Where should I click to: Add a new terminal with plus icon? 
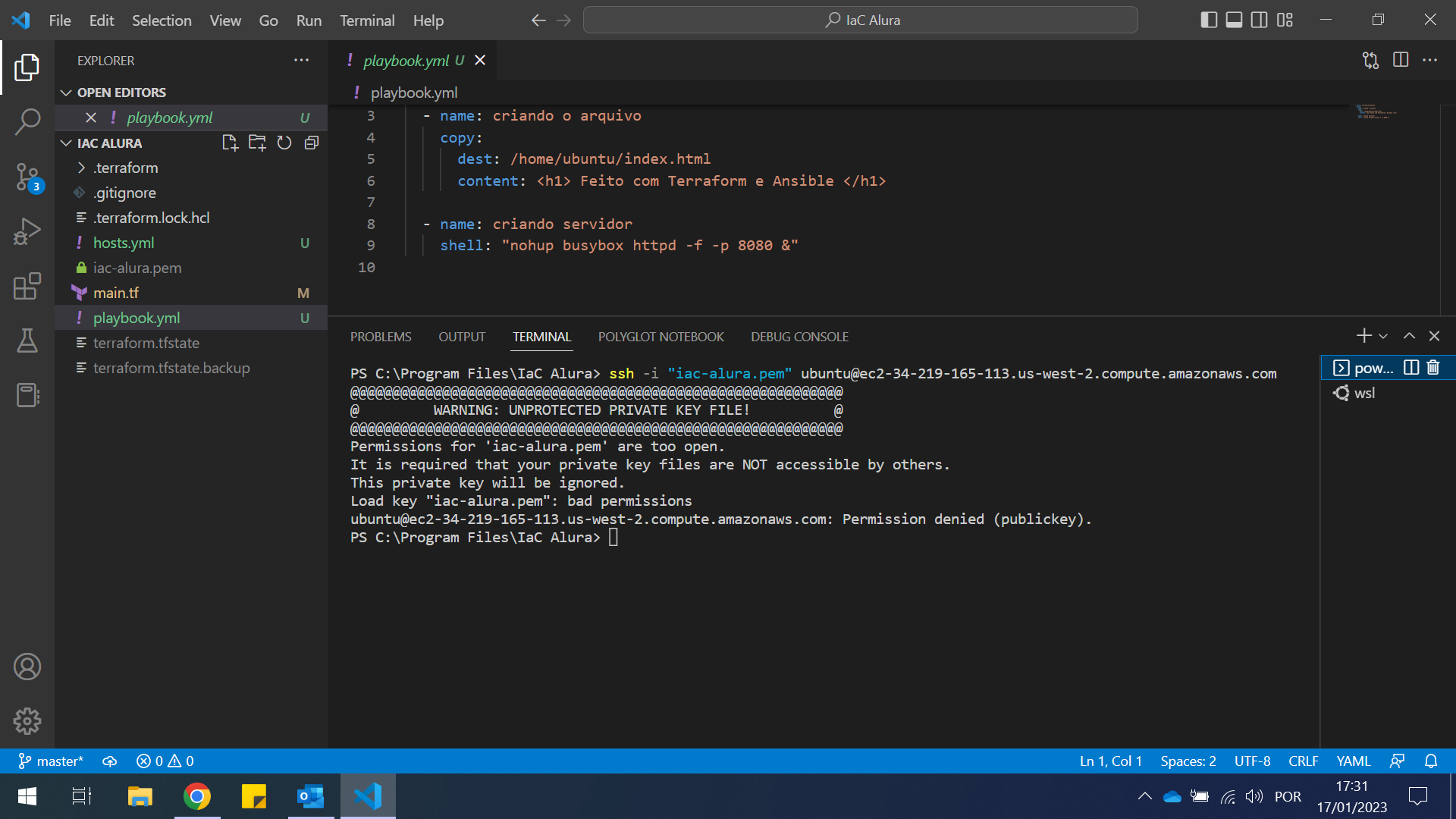(x=1364, y=336)
